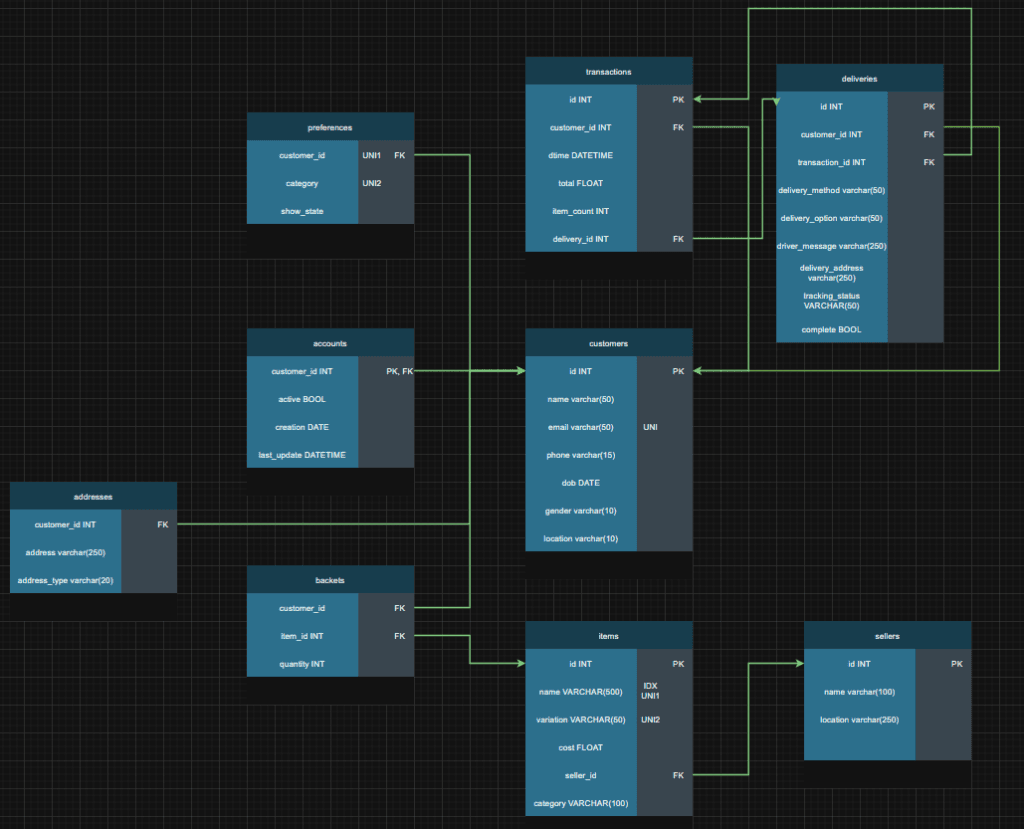Viewport: 1024px width, 829px height.
Task: Click the tracking_status VARCHAR(50) field
Action: pyautogui.click(x=831, y=301)
